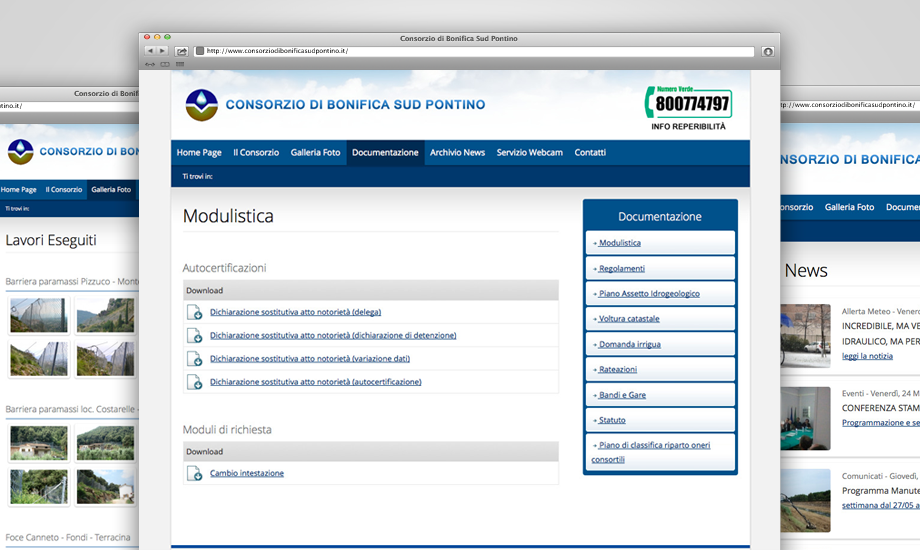Open Rateazioni sidebar link

pyautogui.click(x=660, y=369)
